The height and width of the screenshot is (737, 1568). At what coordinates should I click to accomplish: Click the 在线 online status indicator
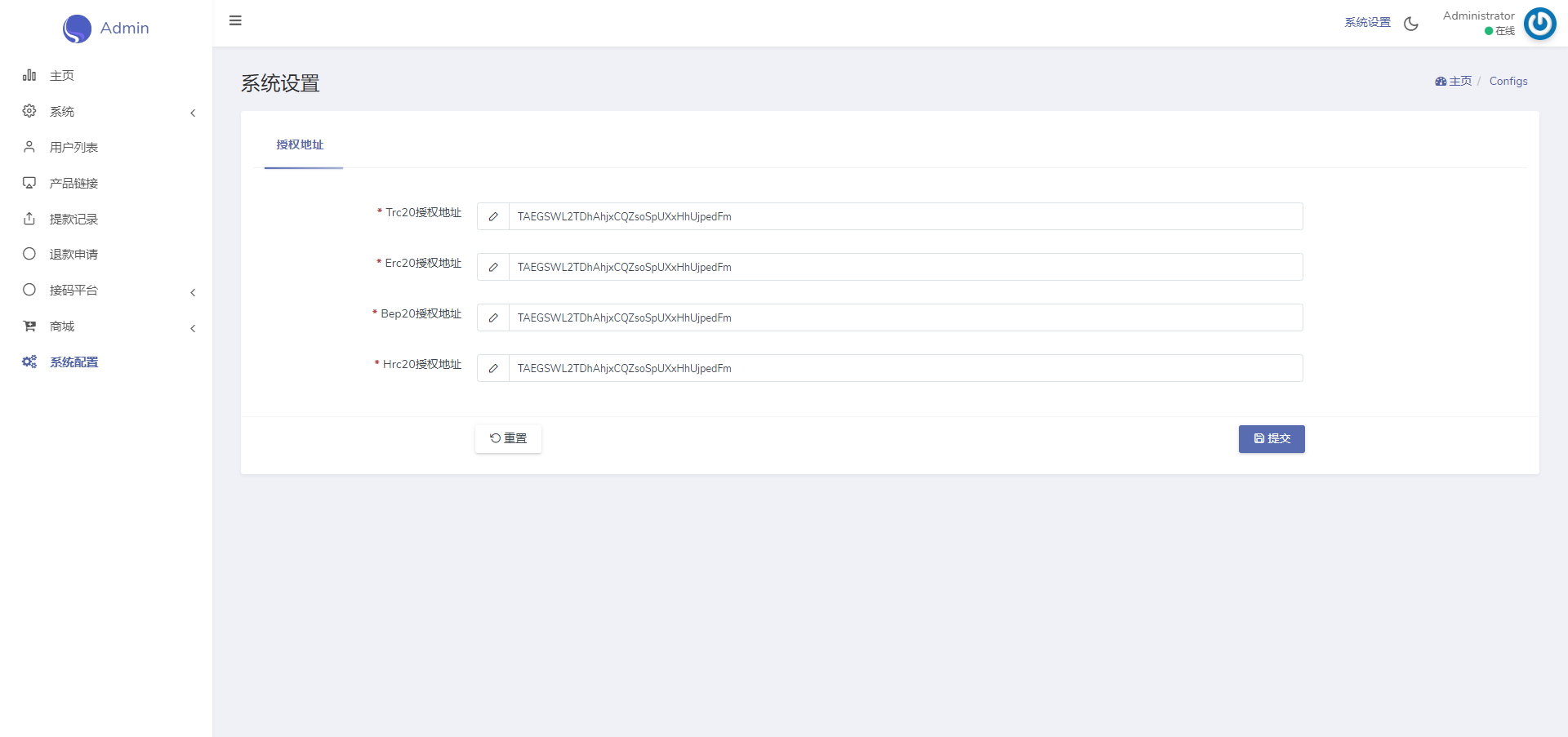(x=1499, y=31)
